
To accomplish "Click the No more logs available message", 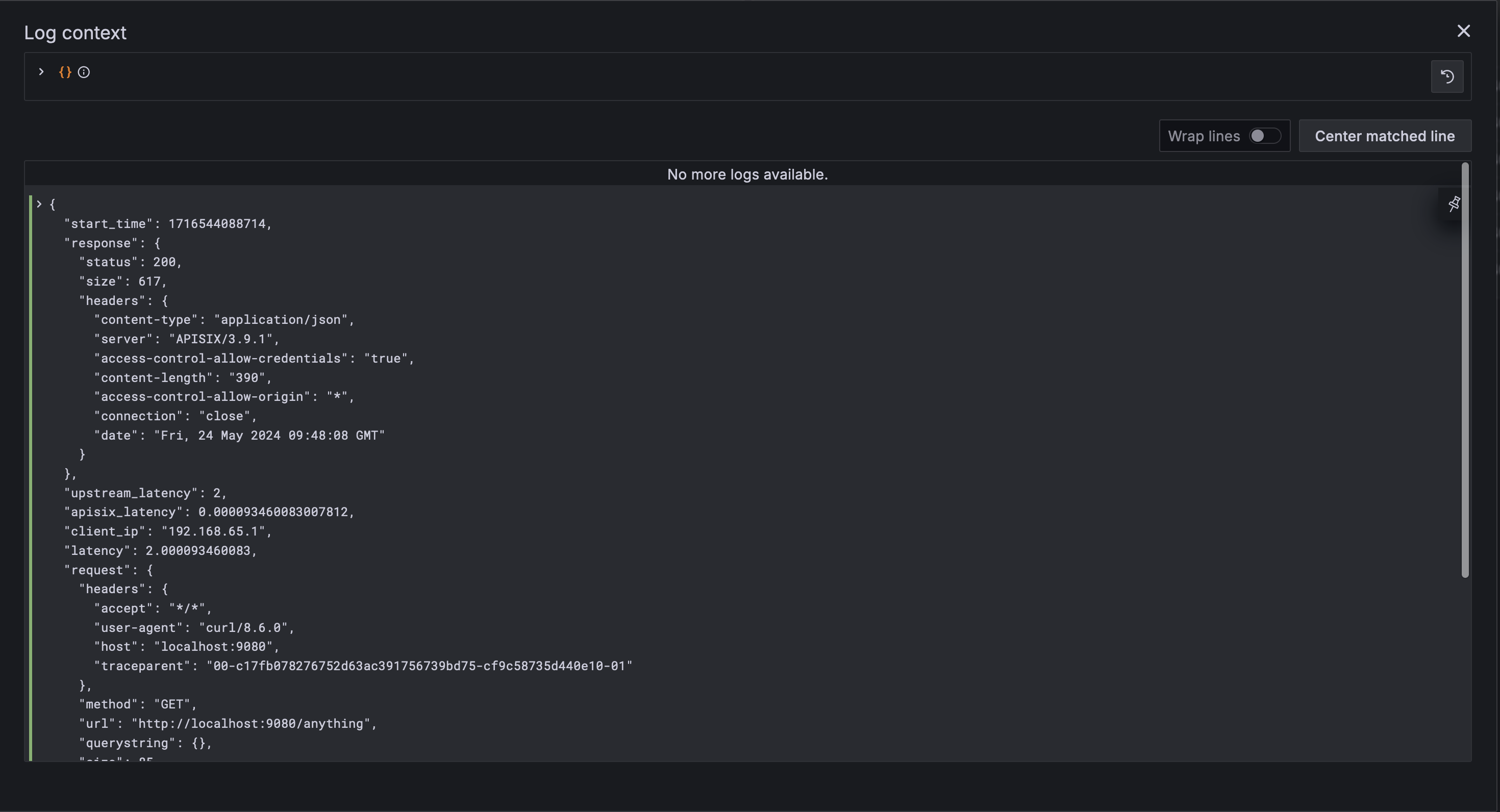I will 747,174.
